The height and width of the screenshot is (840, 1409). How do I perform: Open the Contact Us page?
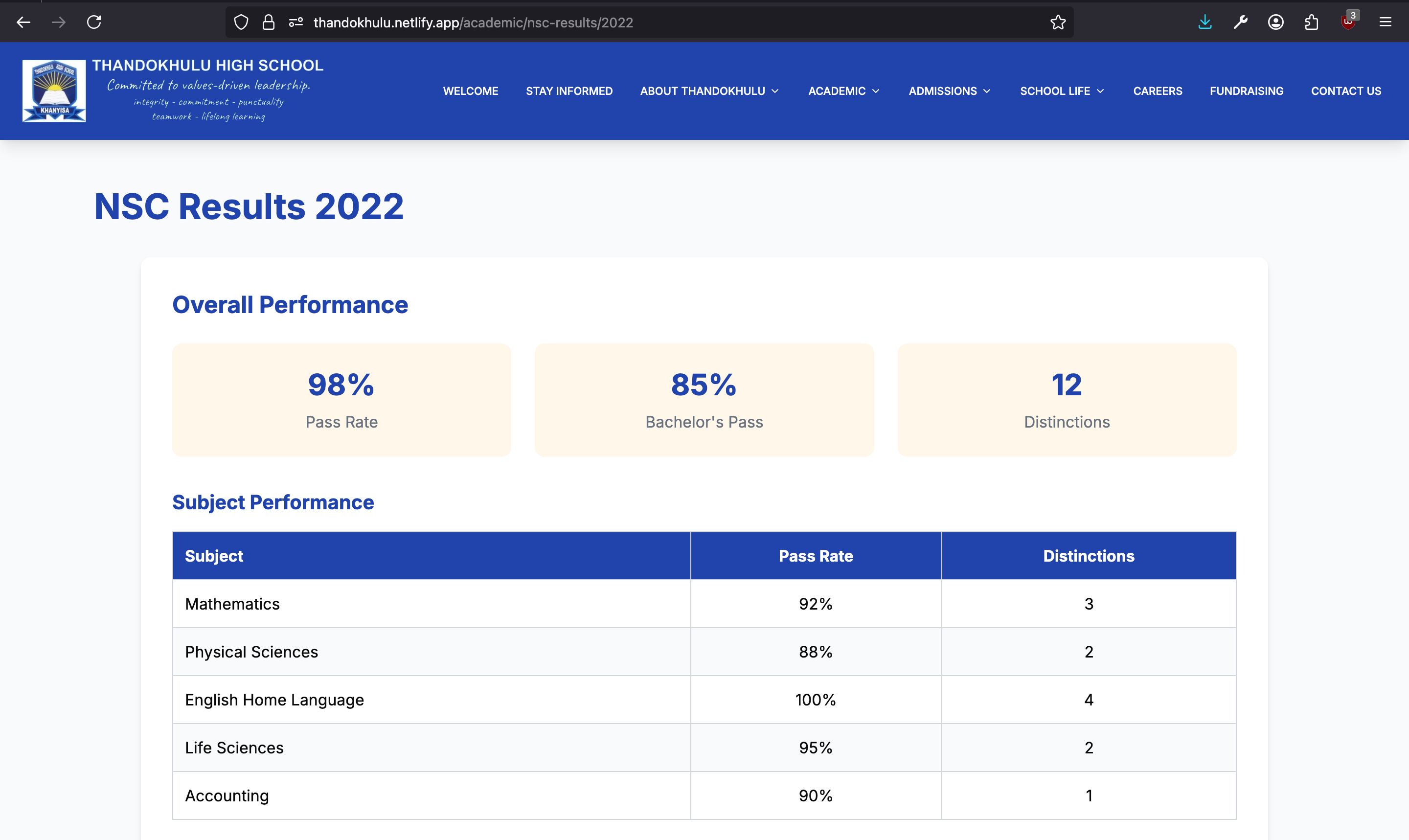(1345, 91)
